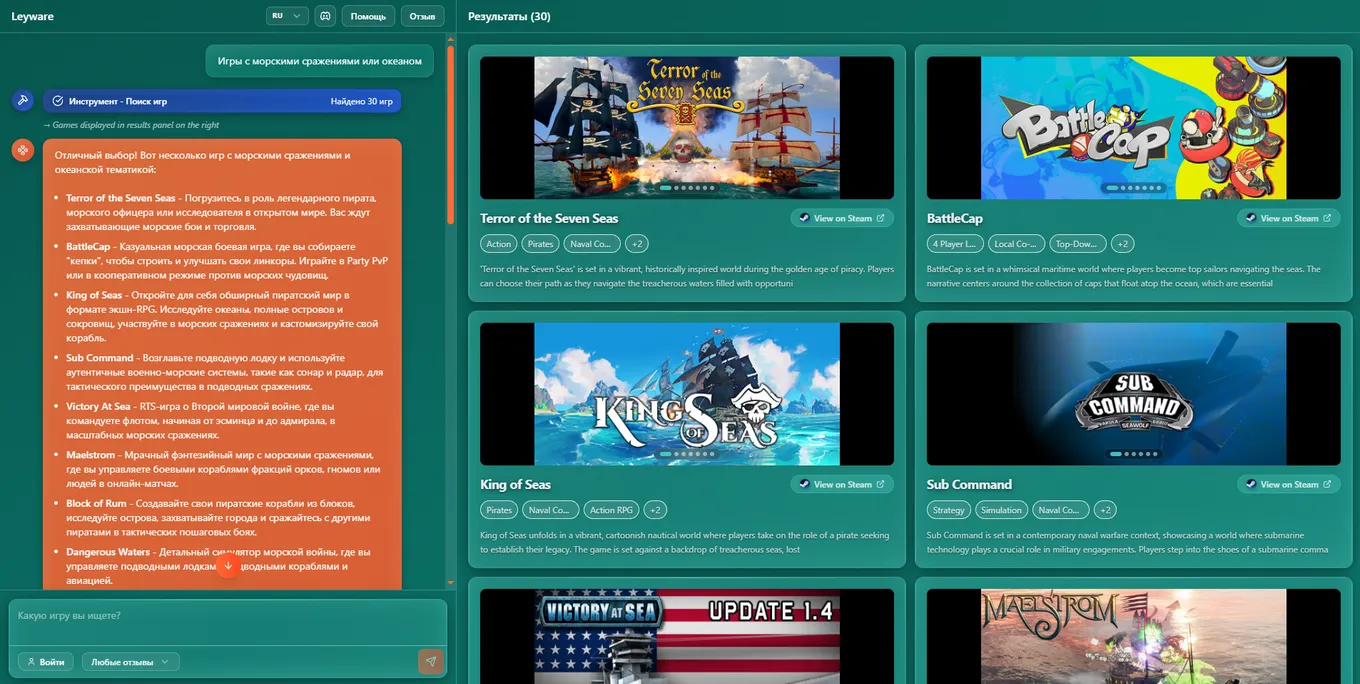The height and width of the screenshot is (684, 1360).
Task: Expand +2 tags on King of Seas card
Action: [655, 510]
